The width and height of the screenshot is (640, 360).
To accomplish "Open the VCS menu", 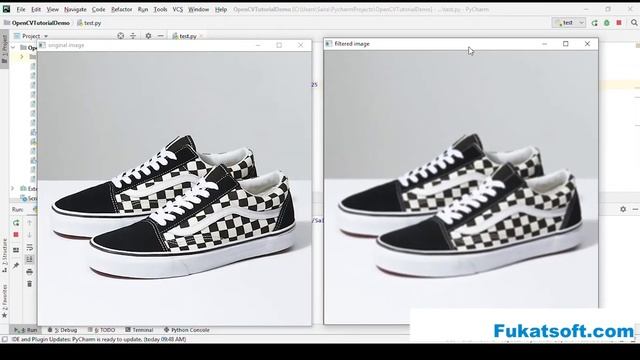I will 178,9.
